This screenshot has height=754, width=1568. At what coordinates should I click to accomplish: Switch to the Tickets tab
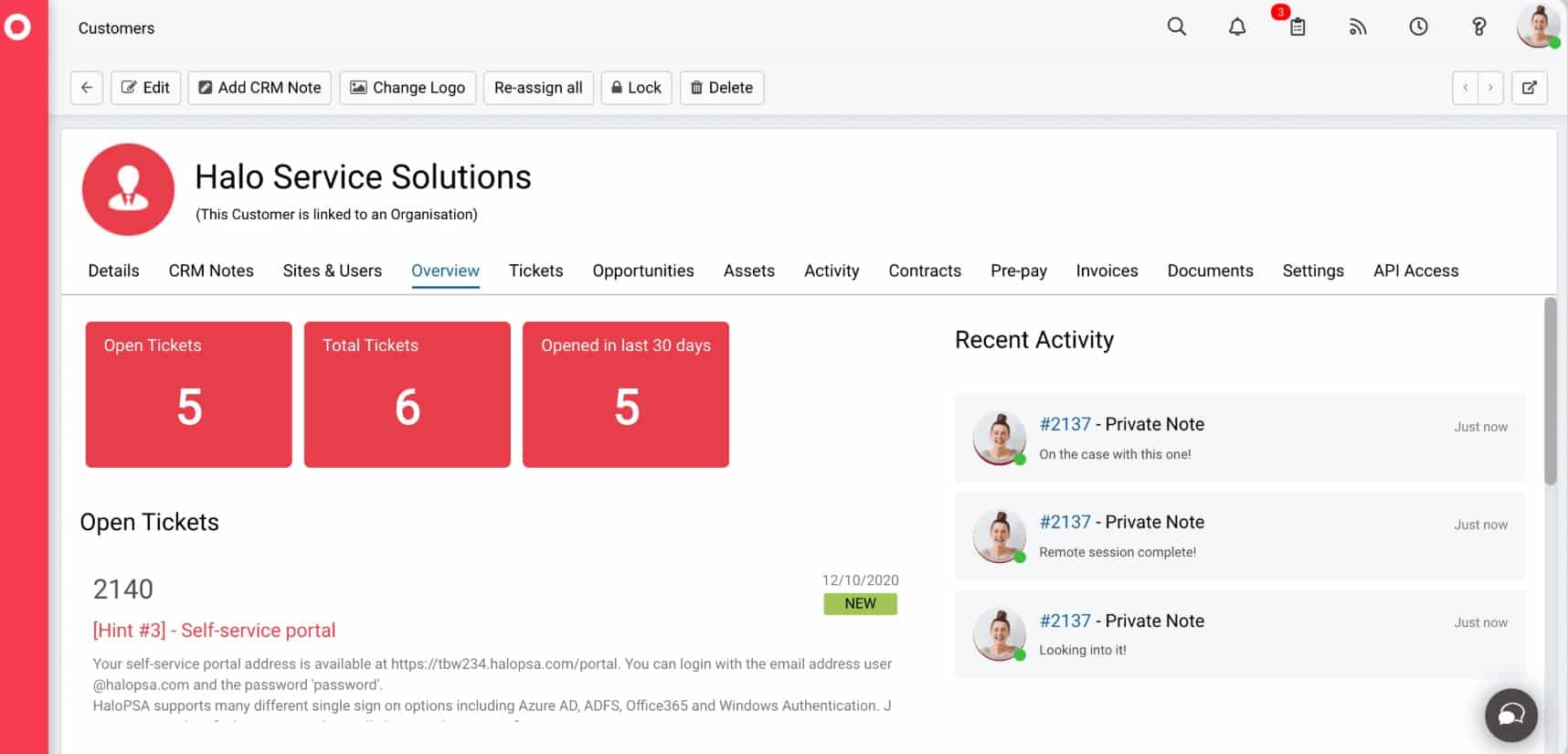(x=535, y=271)
